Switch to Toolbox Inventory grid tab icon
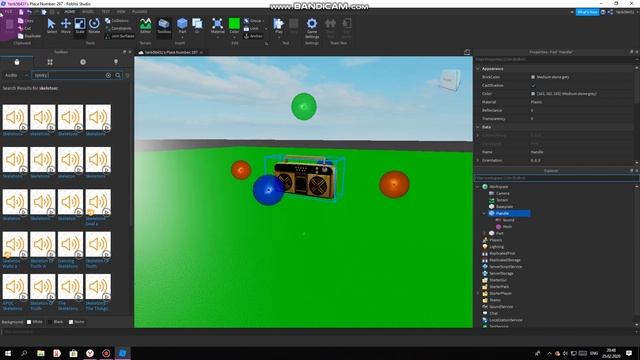 (50, 62)
